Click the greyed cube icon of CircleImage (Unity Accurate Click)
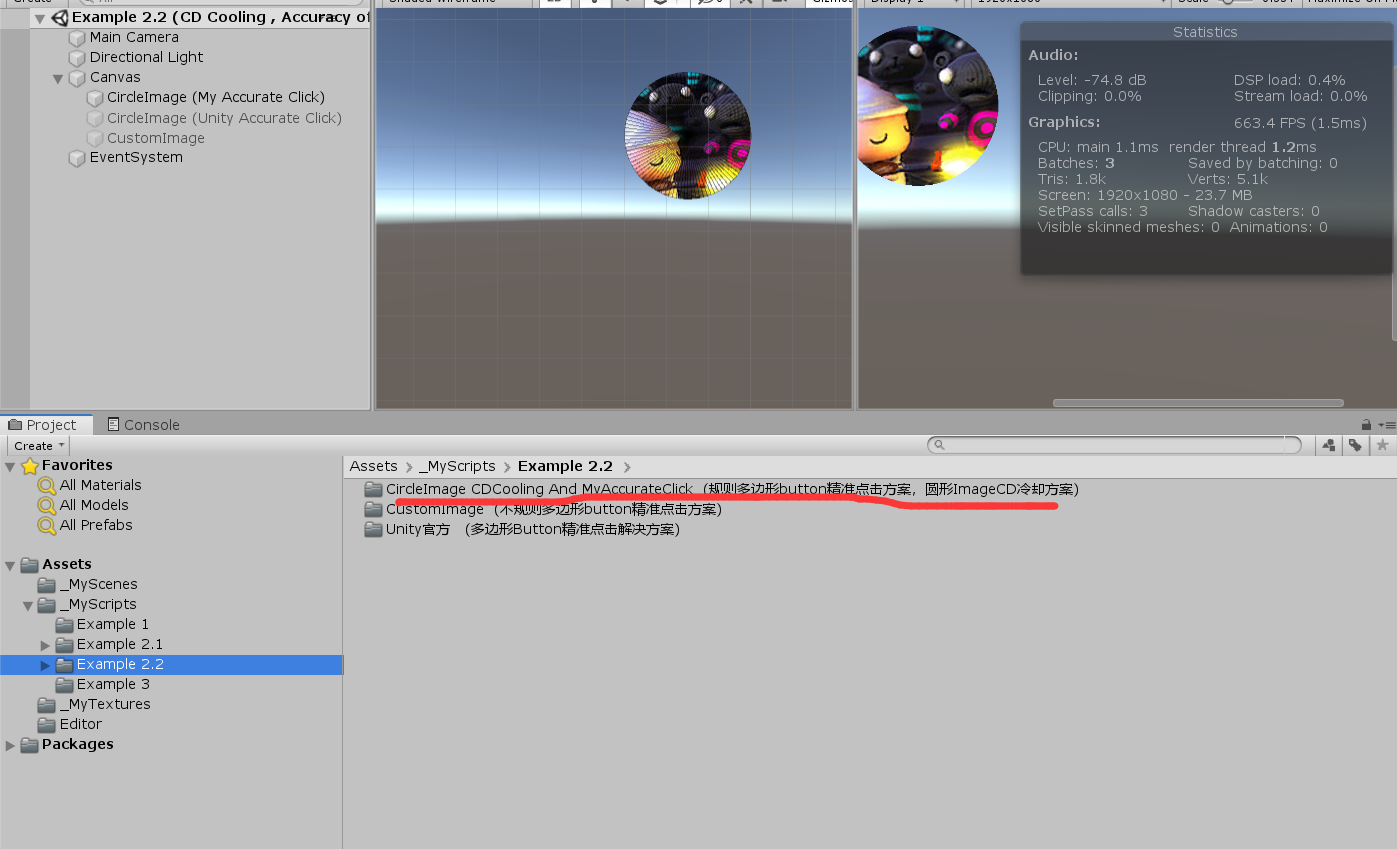Screen dimensions: 1397x849 (95, 118)
